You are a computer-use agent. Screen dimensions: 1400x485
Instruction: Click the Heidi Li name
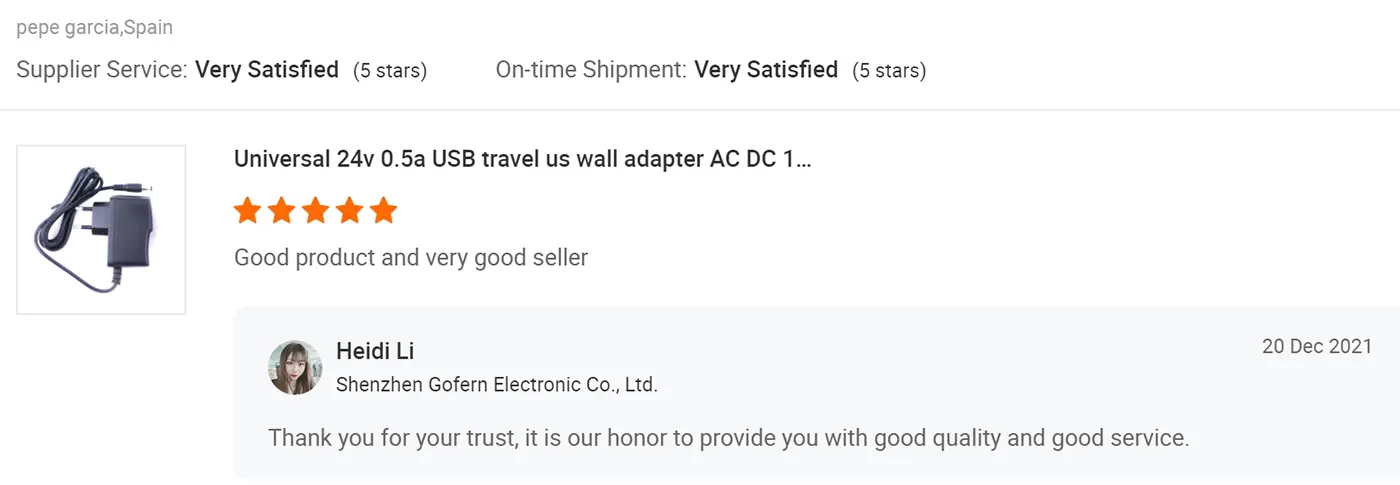[375, 351]
